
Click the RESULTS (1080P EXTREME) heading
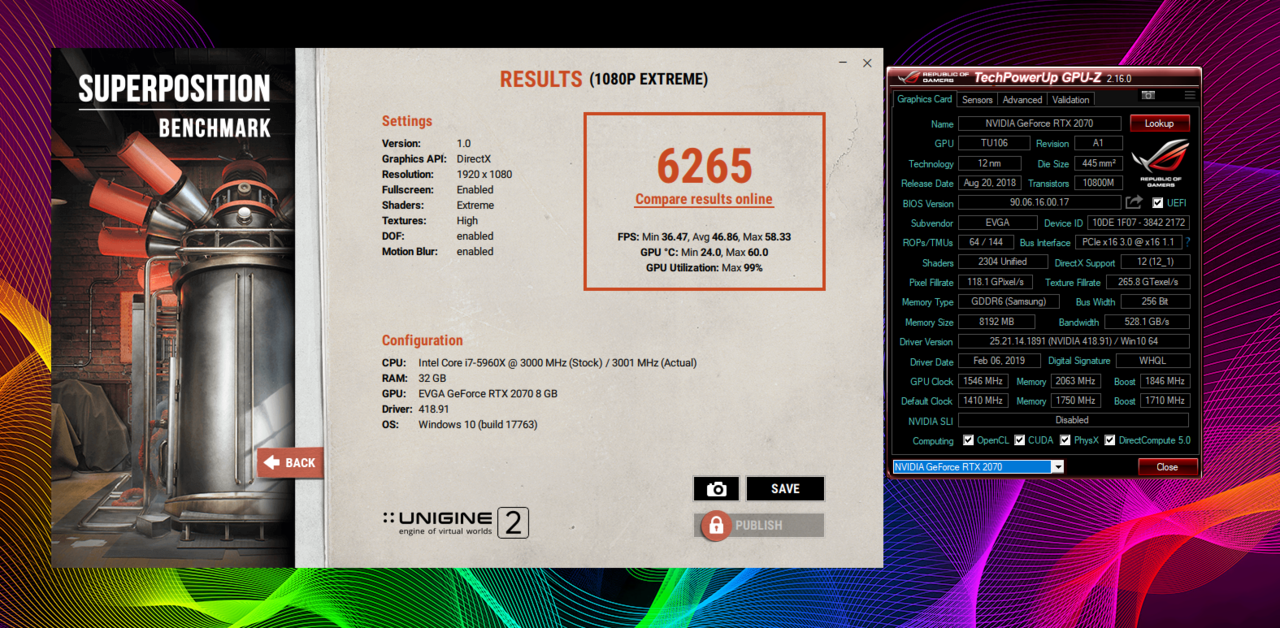[604, 79]
